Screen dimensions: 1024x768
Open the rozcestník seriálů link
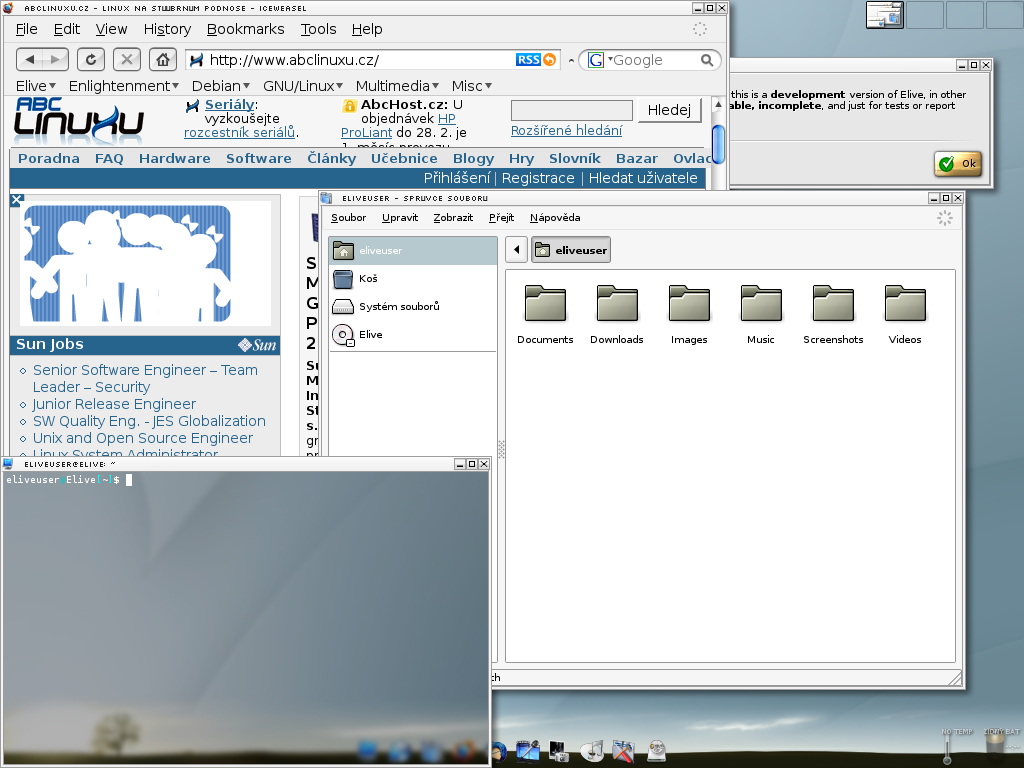point(240,133)
